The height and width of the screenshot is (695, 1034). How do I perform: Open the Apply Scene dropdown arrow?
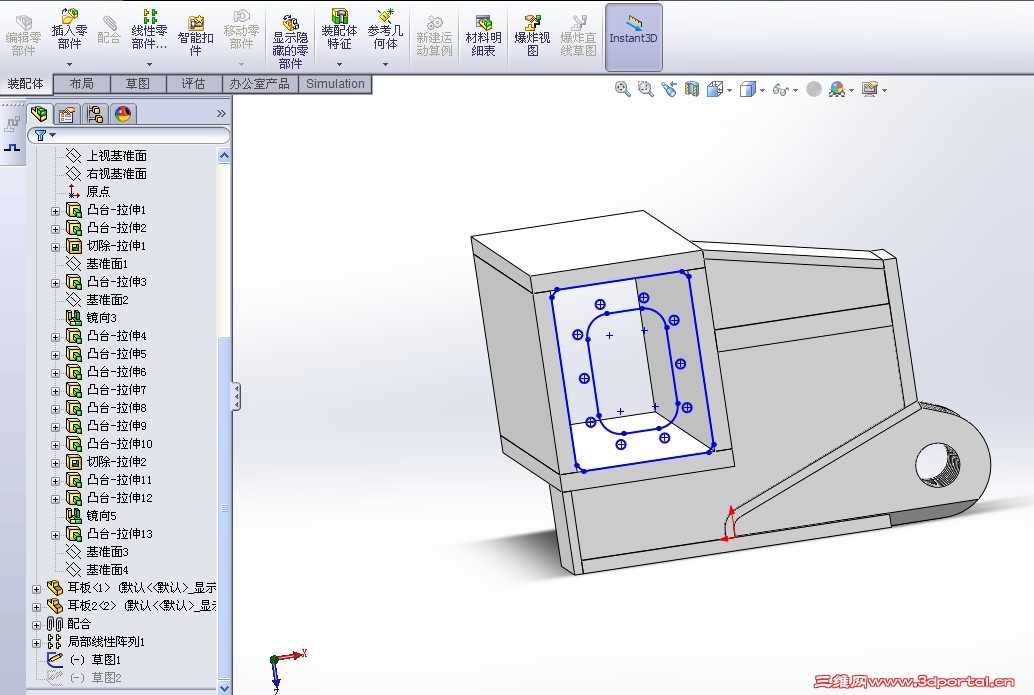point(852,90)
